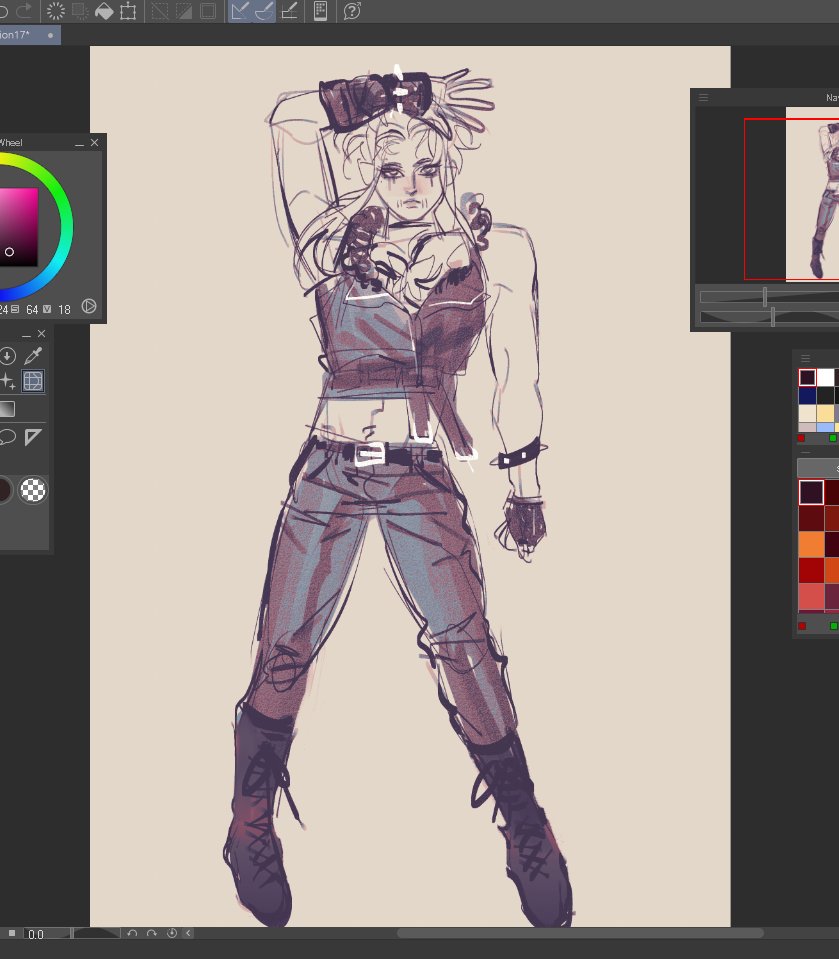The height and width of the screenshot is (959, 839).
Task: Pick dark purple swatch in upper color set
Action: click(807, 377)
